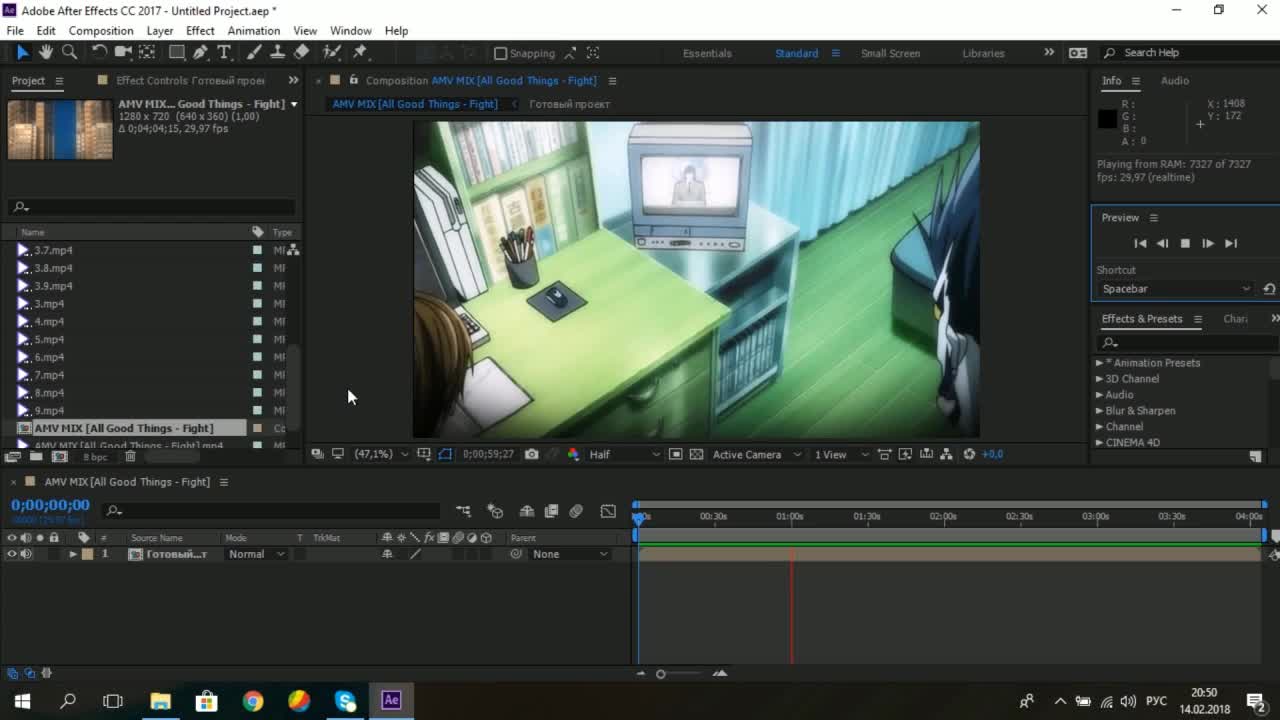Open the 1 View layout dropdown
Screen dimensions: 1280x720
click(x=841, y=454)
